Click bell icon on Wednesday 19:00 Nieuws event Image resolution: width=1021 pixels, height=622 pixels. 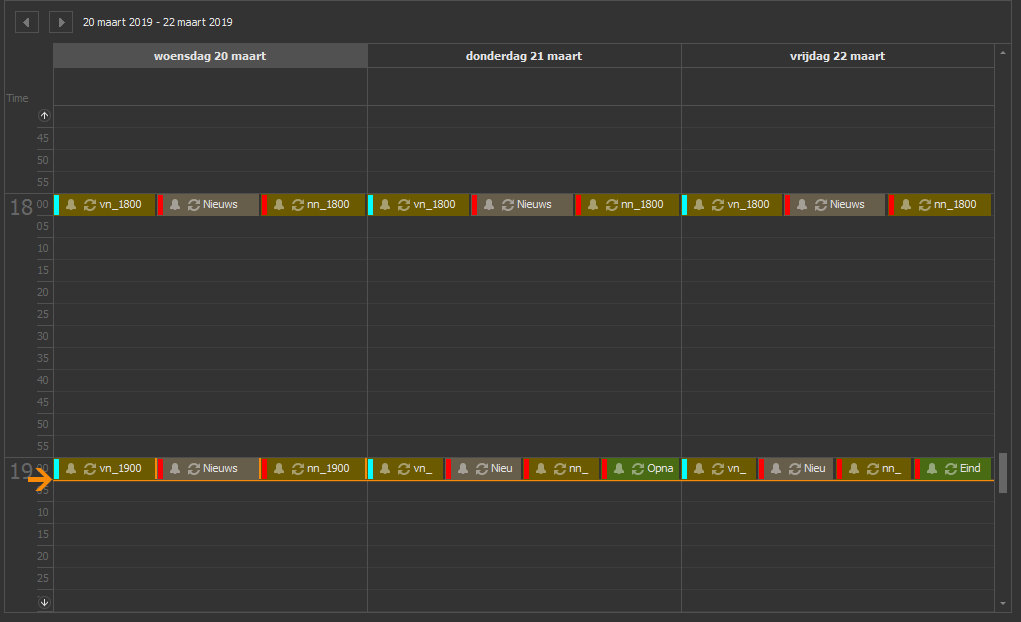click(175, 469)
